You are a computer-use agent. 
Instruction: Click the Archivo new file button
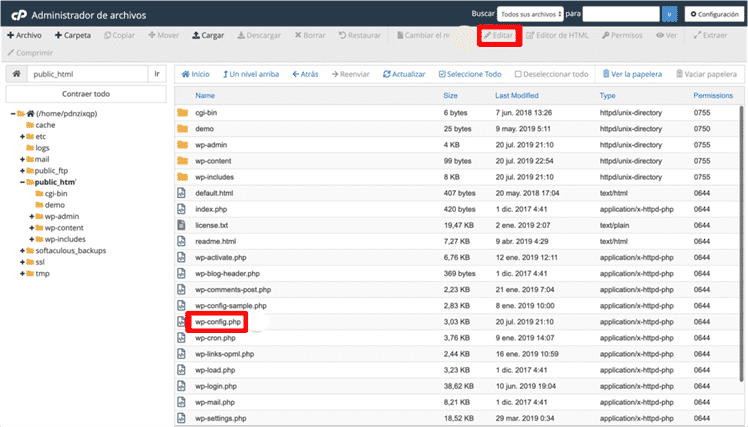[24, 35]
